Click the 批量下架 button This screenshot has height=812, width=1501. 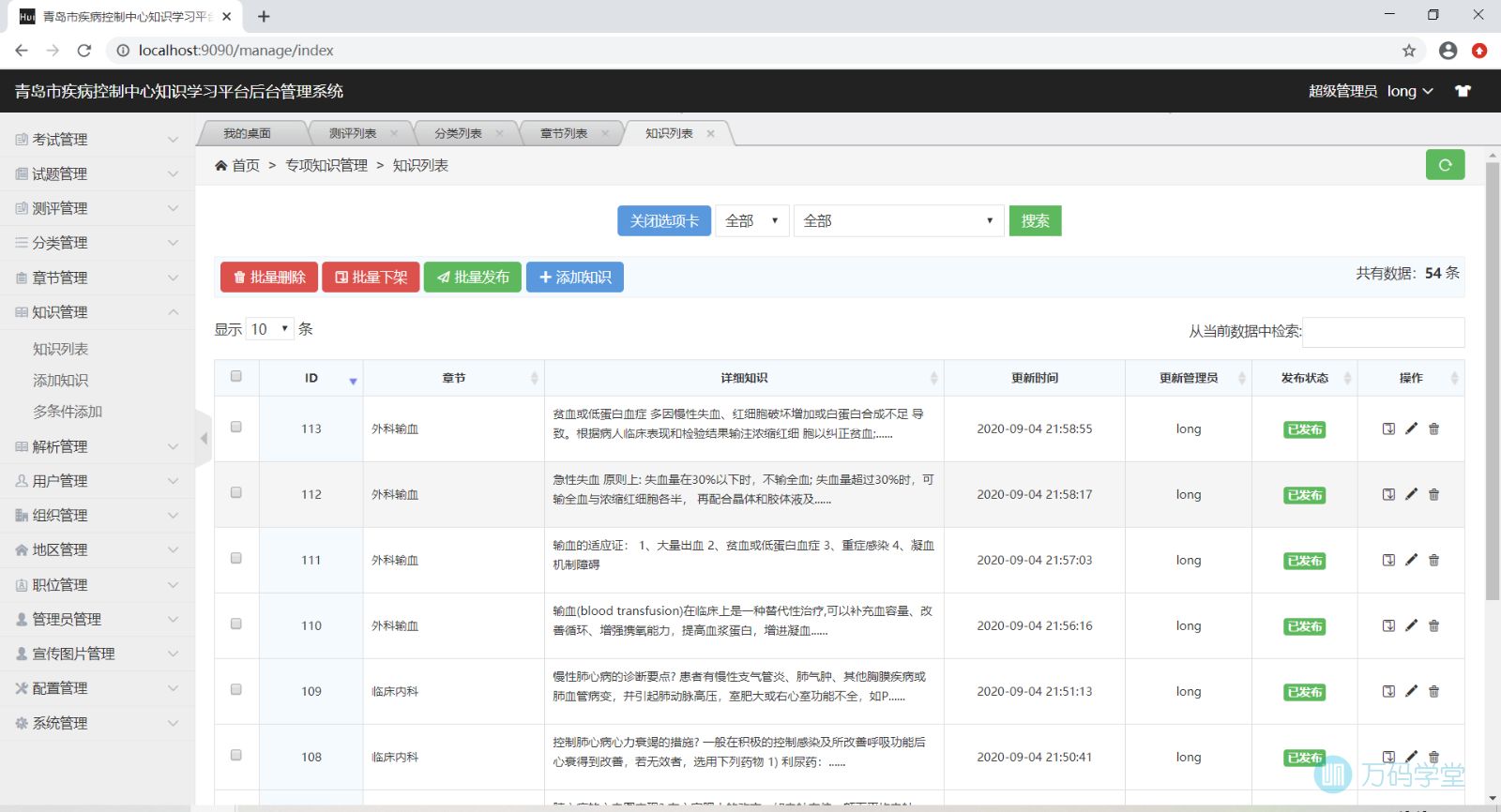371,277
